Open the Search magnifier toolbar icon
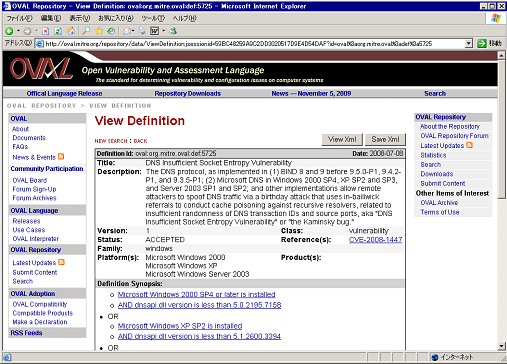Viewport: 507px width, 364px height. [86, 31]
